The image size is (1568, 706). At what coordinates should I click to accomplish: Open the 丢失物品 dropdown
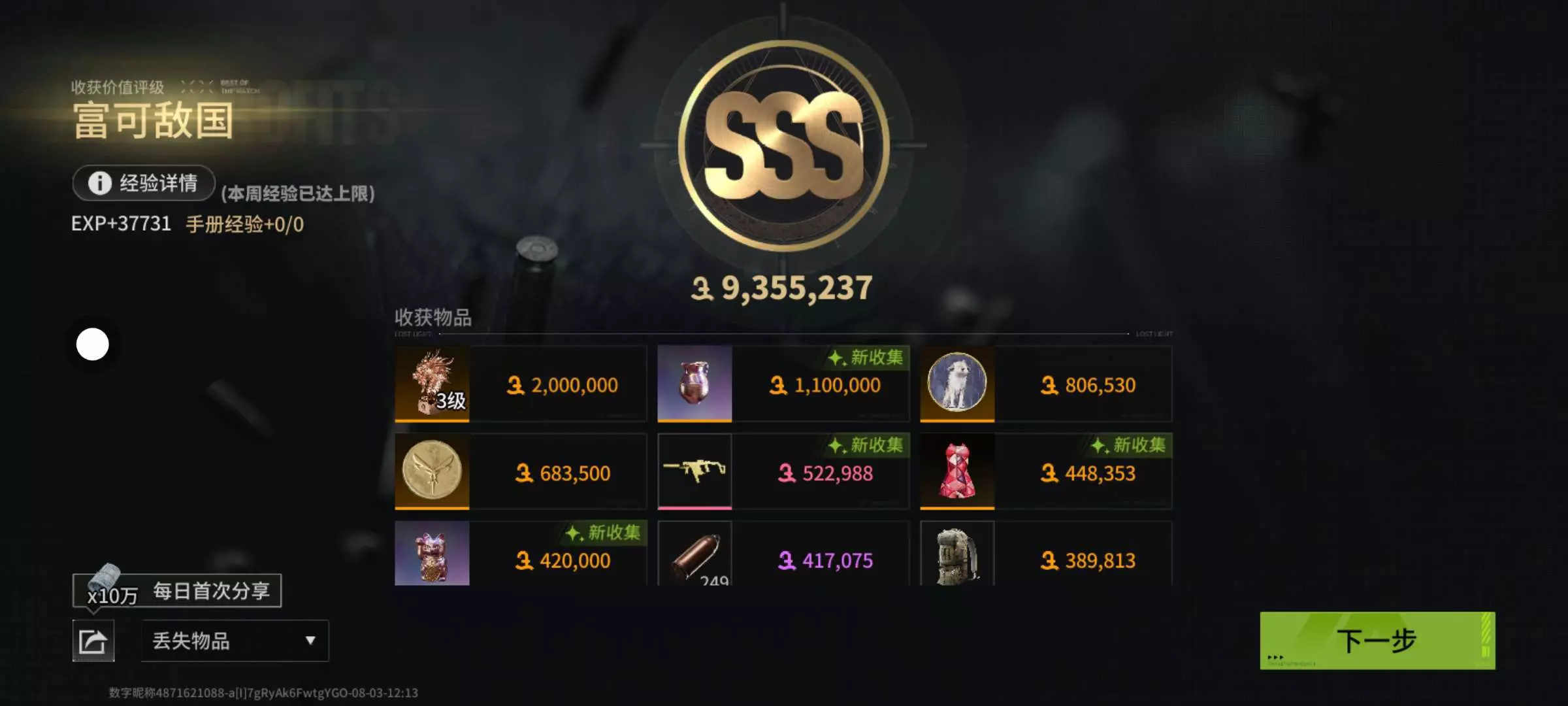click(235, 641)
